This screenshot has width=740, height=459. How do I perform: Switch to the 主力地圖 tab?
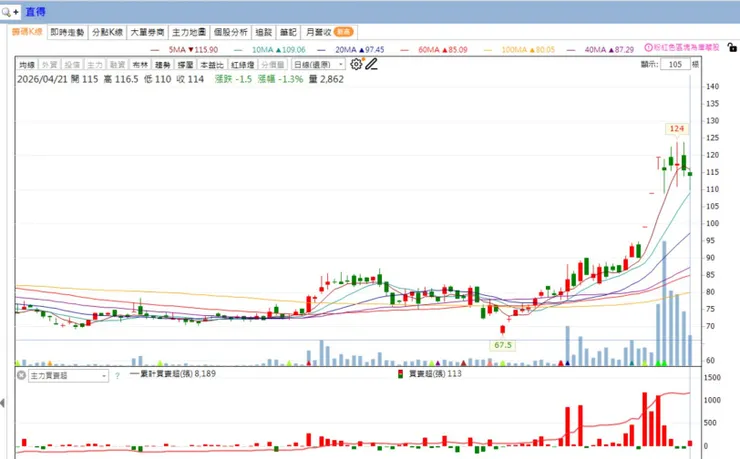point(189,32)
